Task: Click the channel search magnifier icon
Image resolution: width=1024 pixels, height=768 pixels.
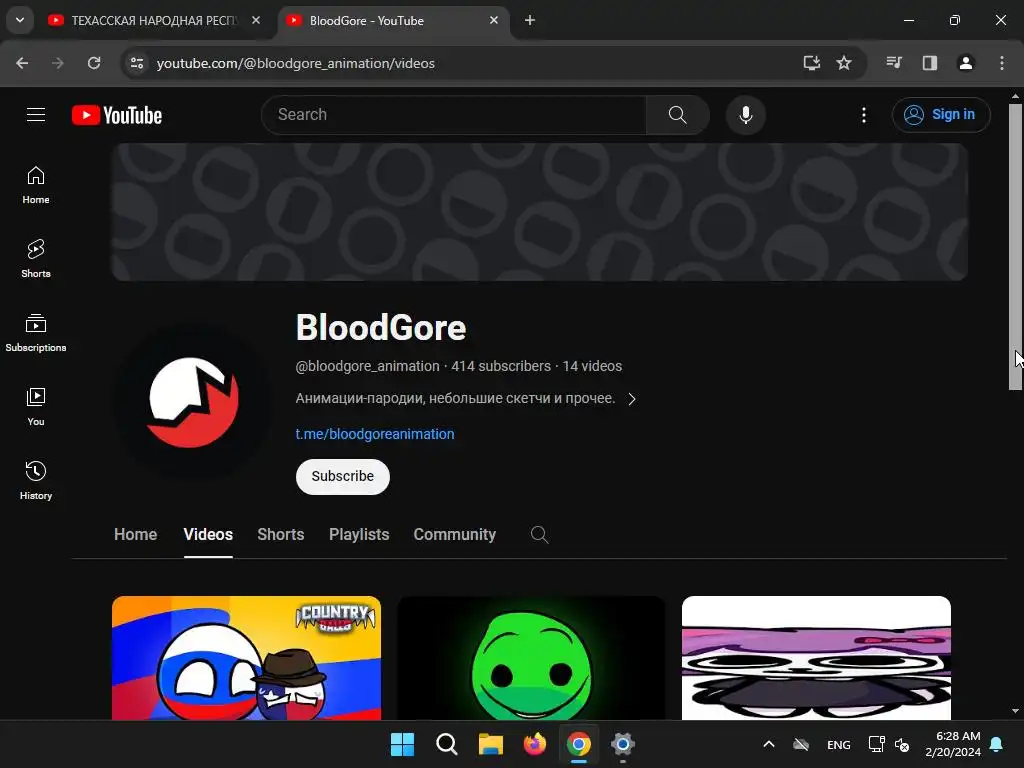Action: [x=539, y=535]
